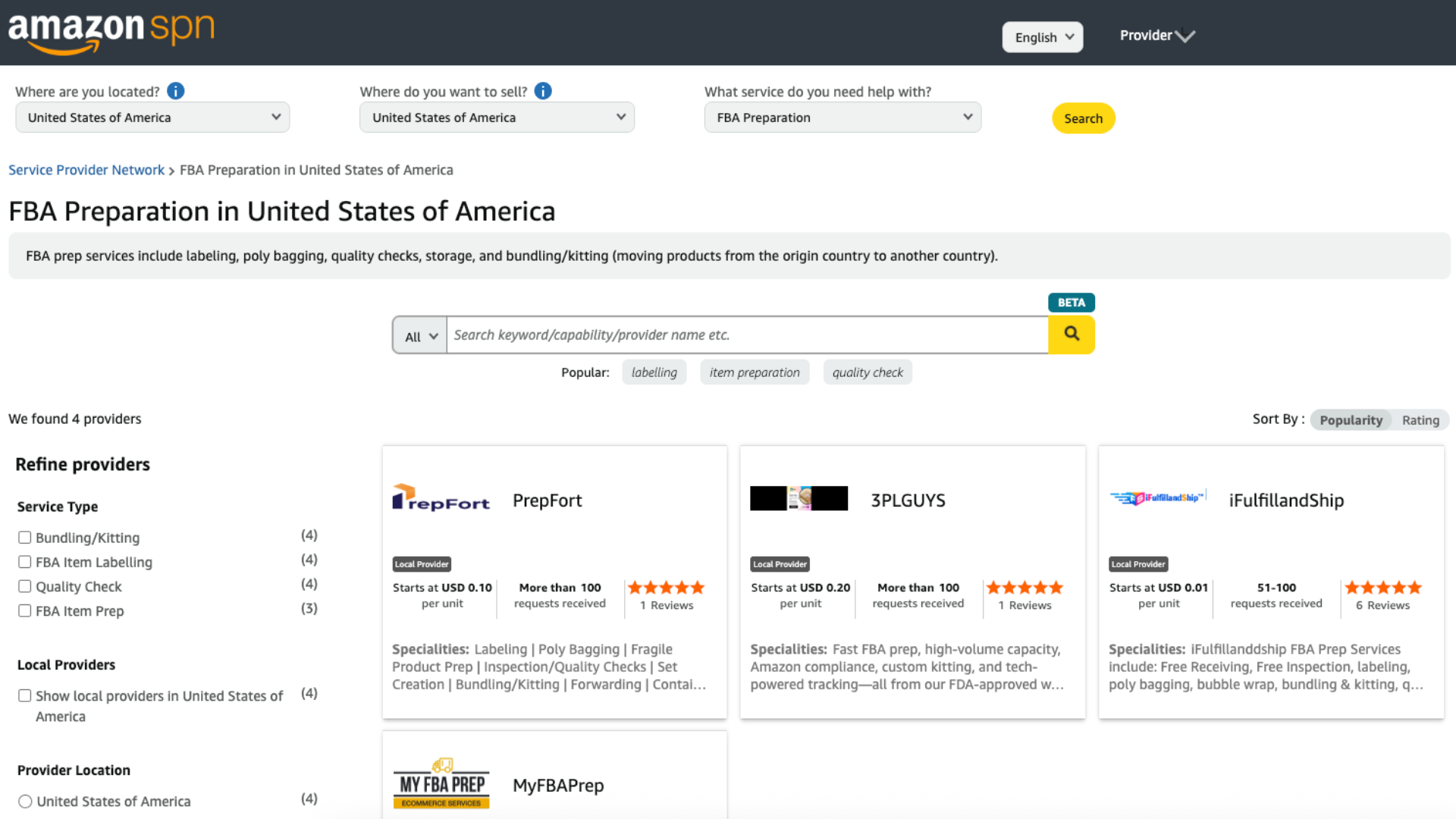This screenshot has height=819, width=1456.
Task: Click the 3PLGUYS provider logo
Action: click(x=799, y=498)
